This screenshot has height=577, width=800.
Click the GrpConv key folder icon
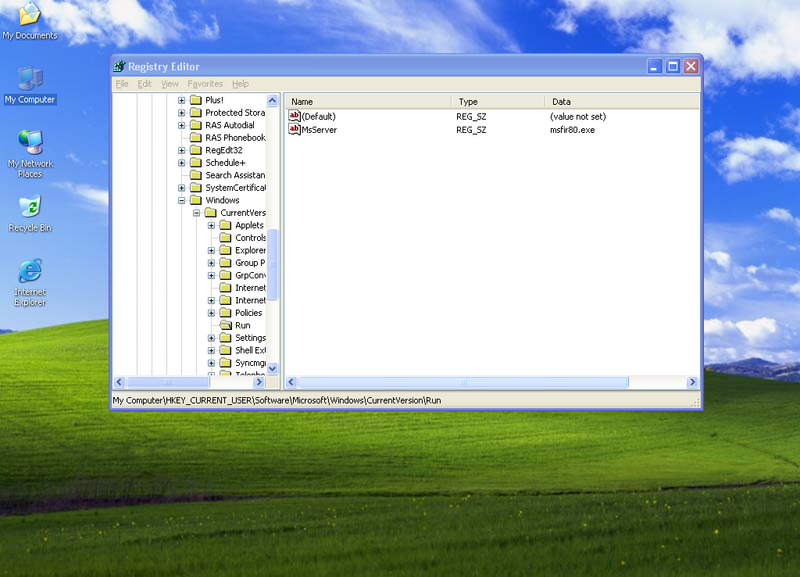(x=226, y=275)
